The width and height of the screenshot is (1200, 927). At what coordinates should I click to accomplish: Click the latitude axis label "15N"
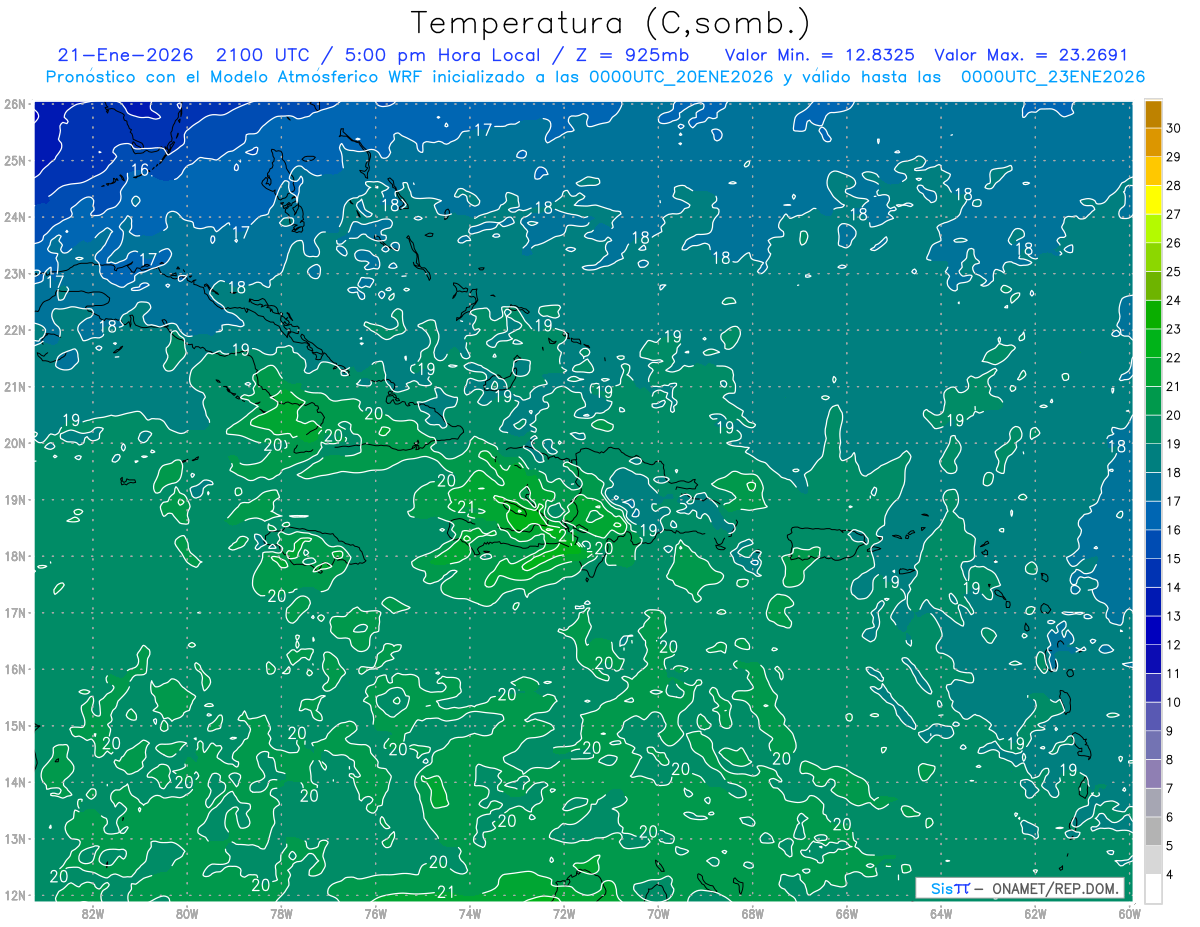click(x=15, y=725)
